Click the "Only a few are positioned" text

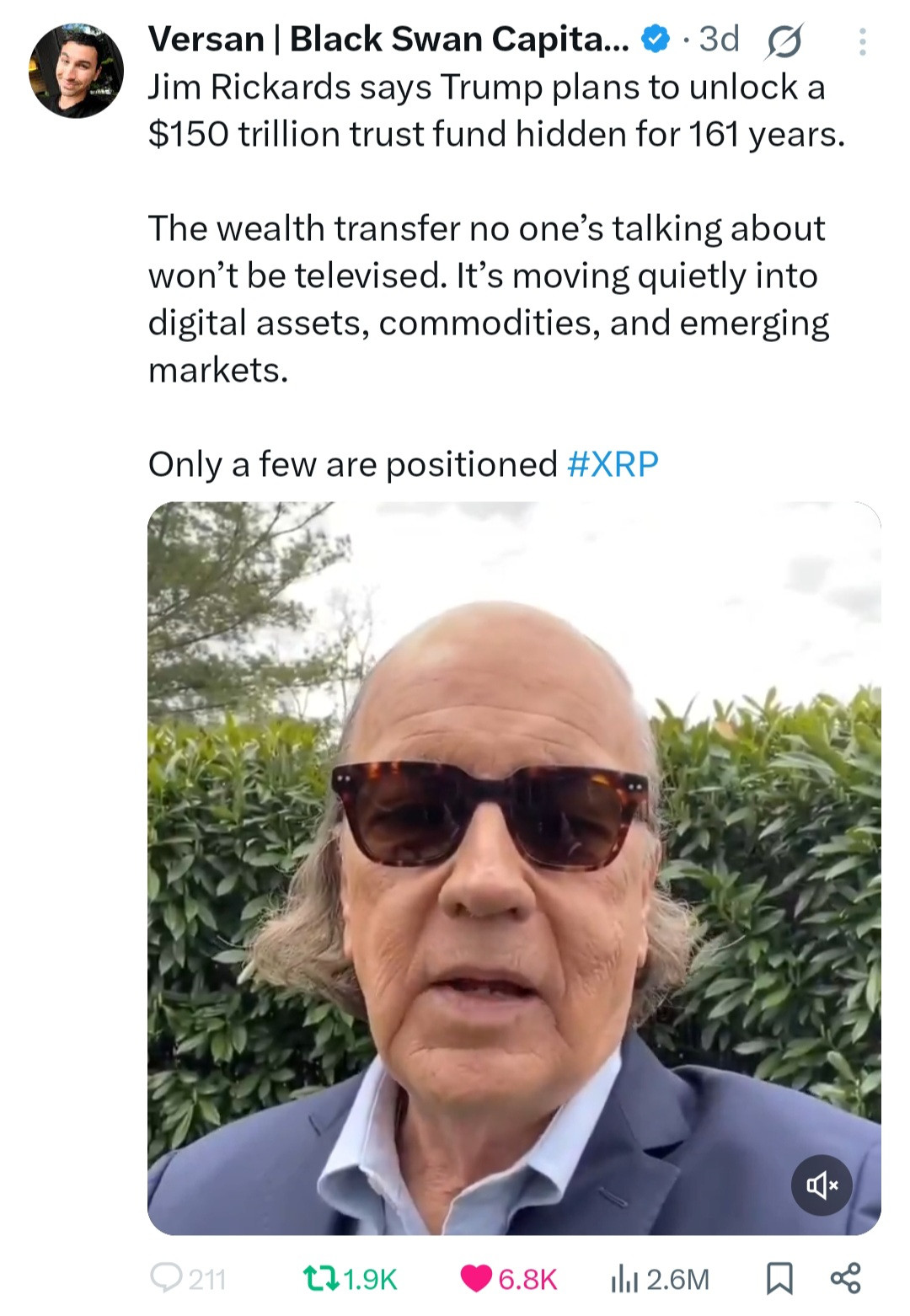352,464
